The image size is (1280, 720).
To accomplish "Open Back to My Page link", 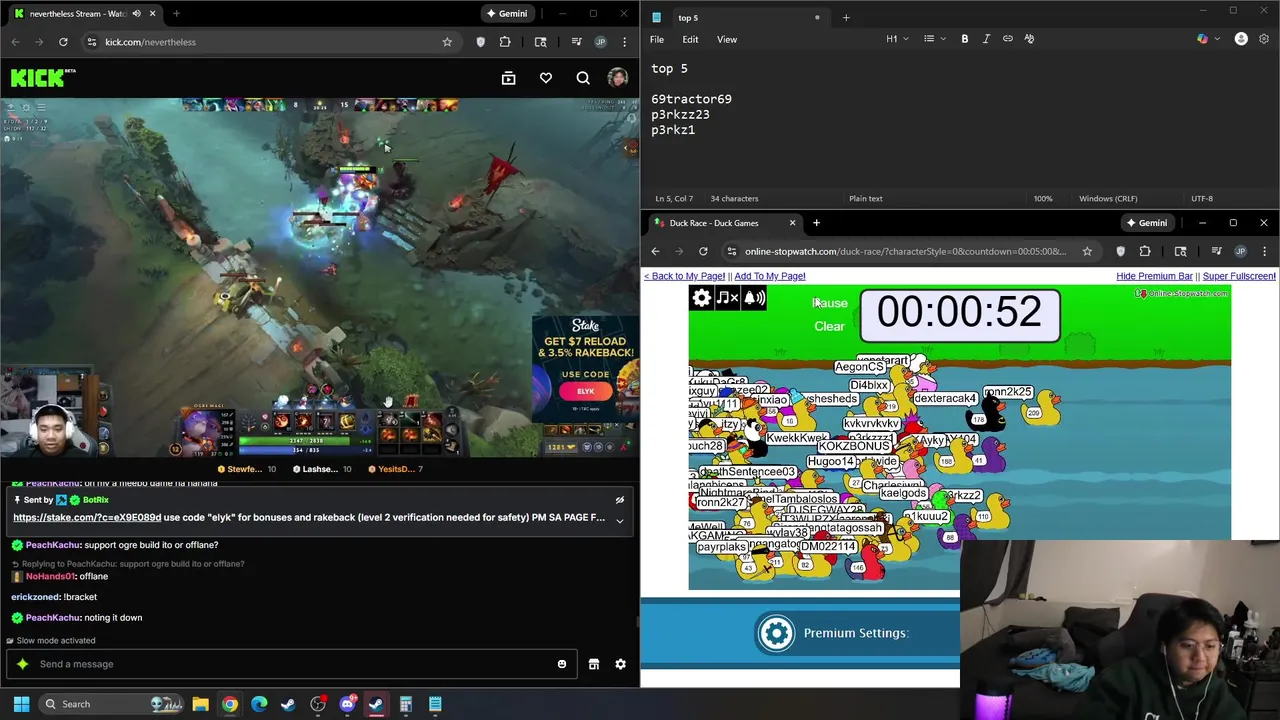I will pyautogui.click(x=684, y=276).
